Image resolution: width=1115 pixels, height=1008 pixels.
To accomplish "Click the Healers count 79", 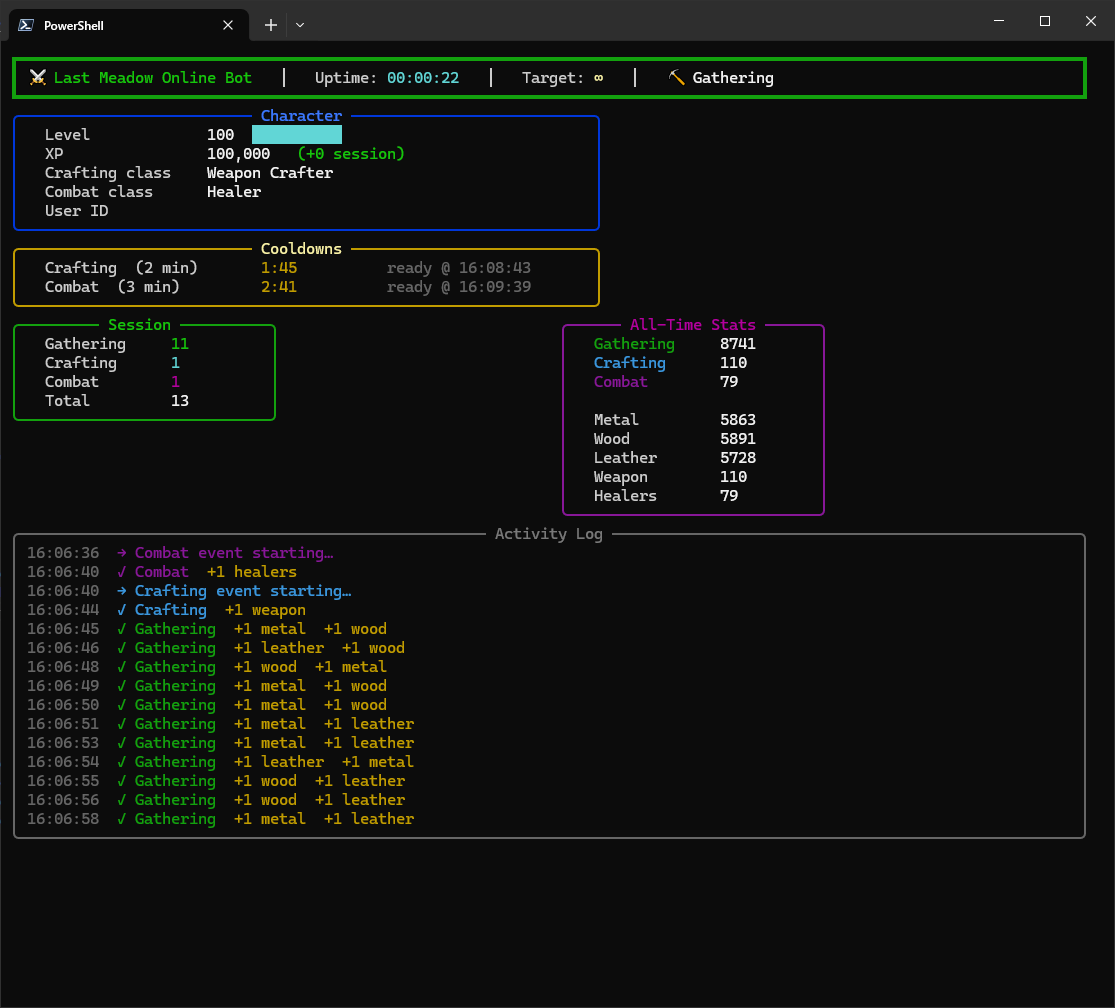I will point(729,496).
